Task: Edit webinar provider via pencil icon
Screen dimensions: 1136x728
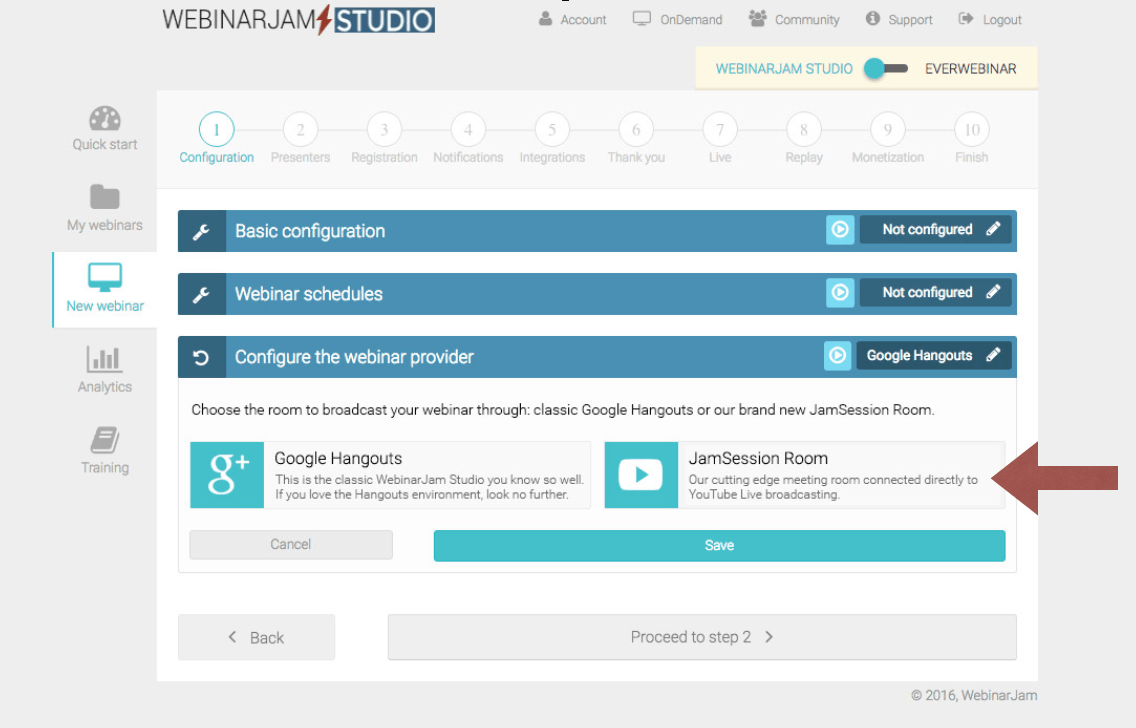Action: [993, 356]
